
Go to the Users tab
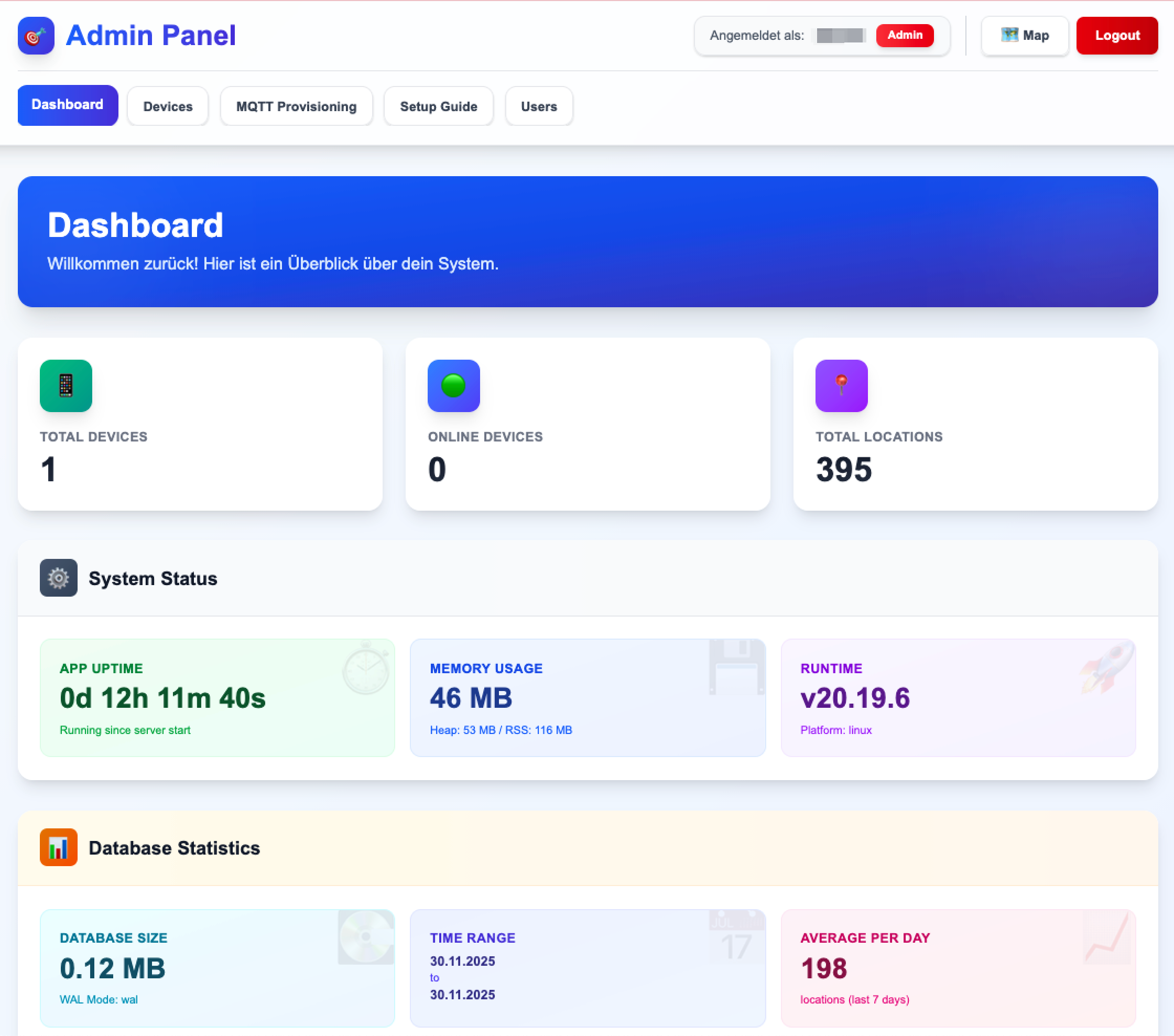point(539,106)
